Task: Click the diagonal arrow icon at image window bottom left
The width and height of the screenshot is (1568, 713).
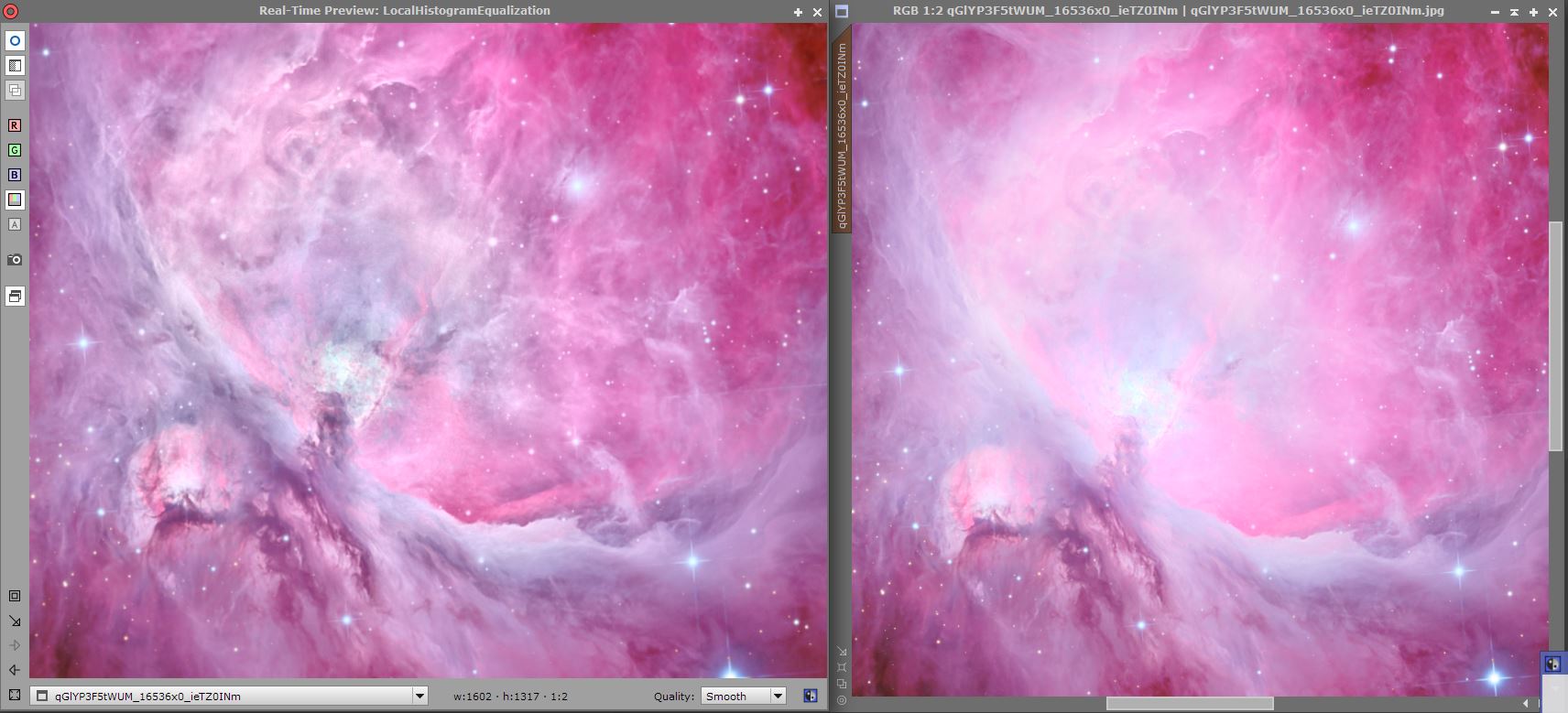Action: (x=842, y=652)
